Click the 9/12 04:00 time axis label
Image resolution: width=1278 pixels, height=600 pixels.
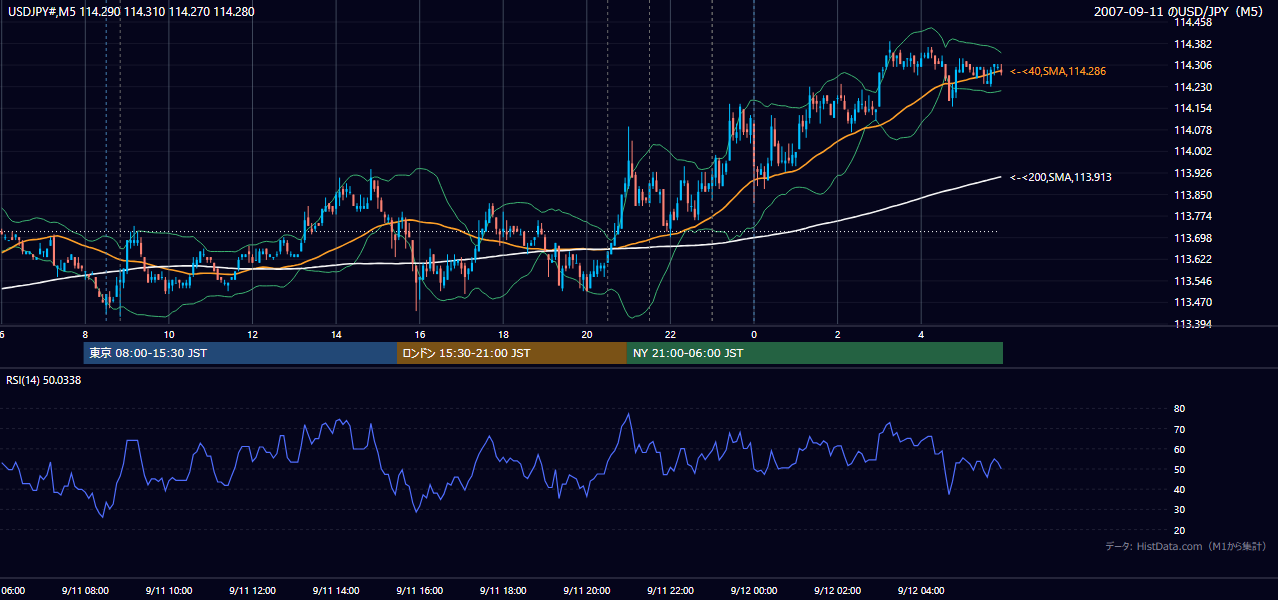[x=921, y=591]
